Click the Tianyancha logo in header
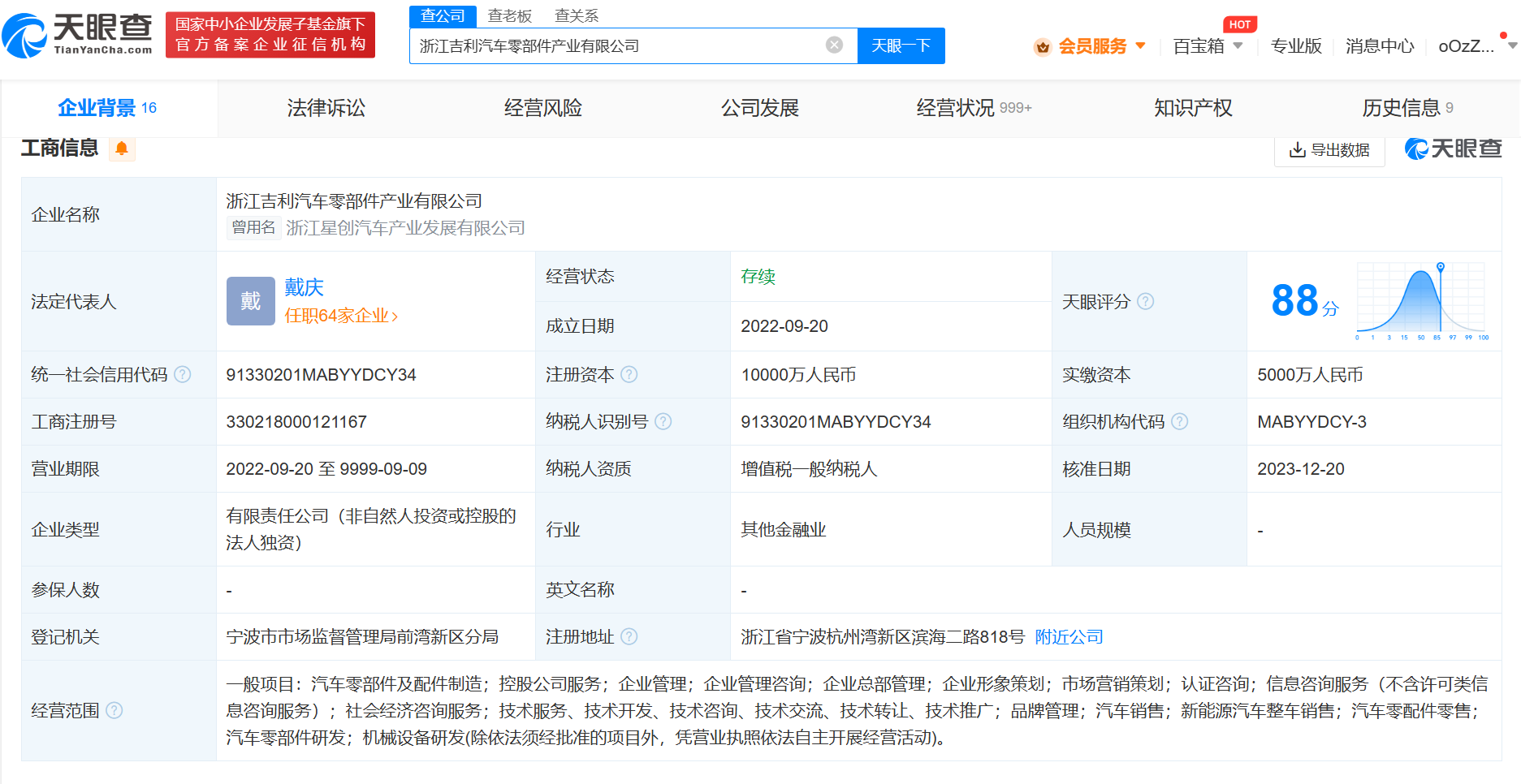 pos(78,35)
